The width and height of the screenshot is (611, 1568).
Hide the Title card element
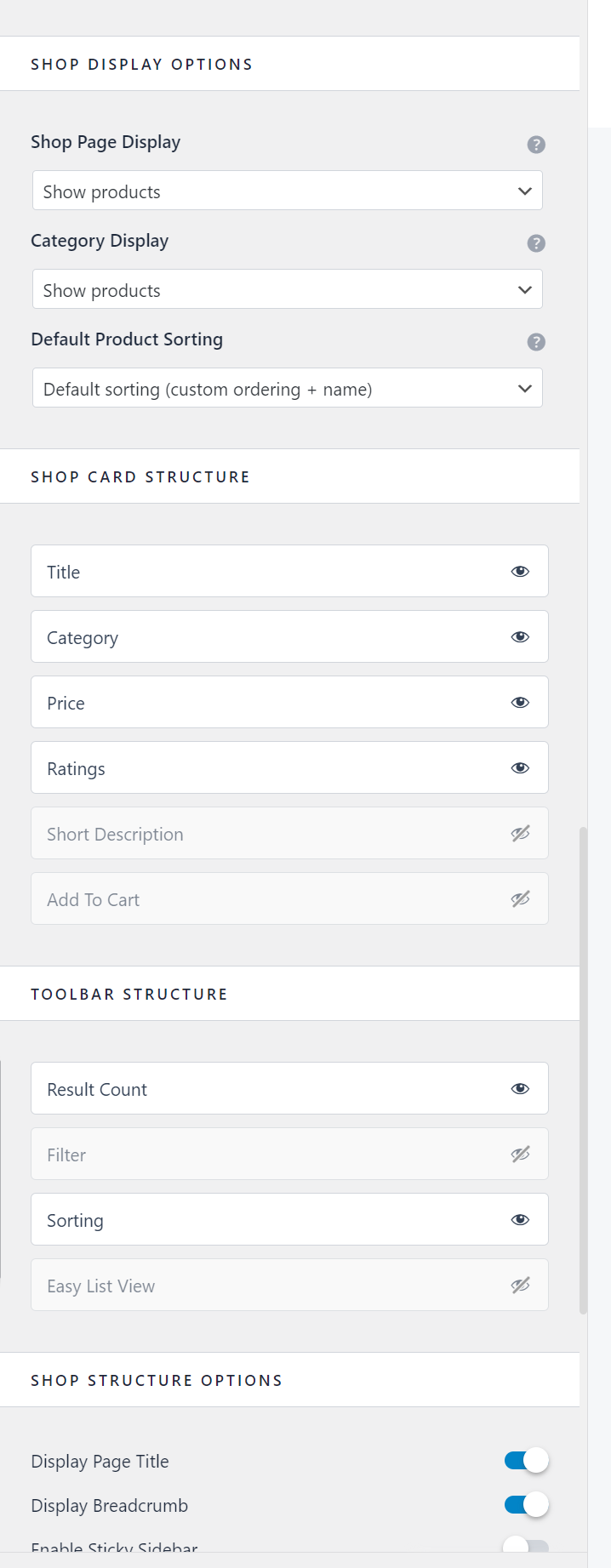(520, 572)
